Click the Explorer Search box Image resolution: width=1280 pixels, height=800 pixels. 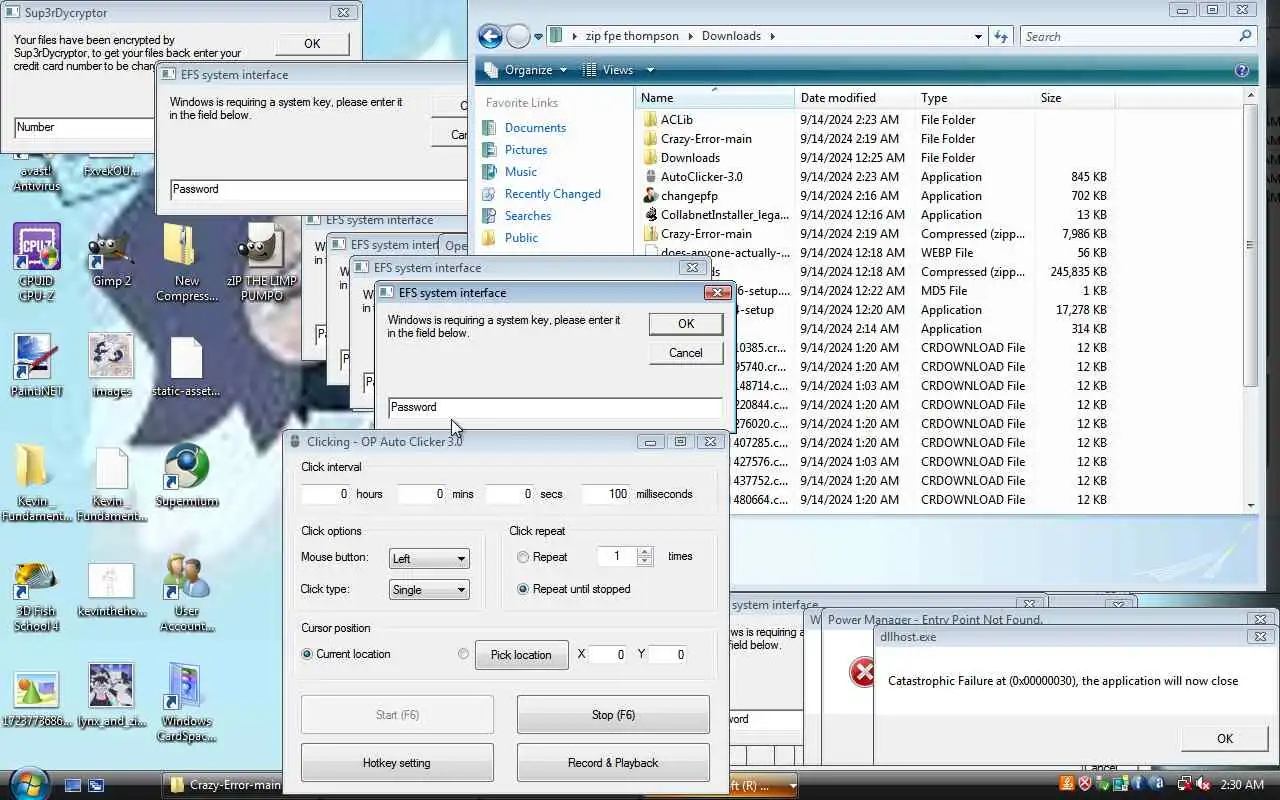coord(1138,36)
